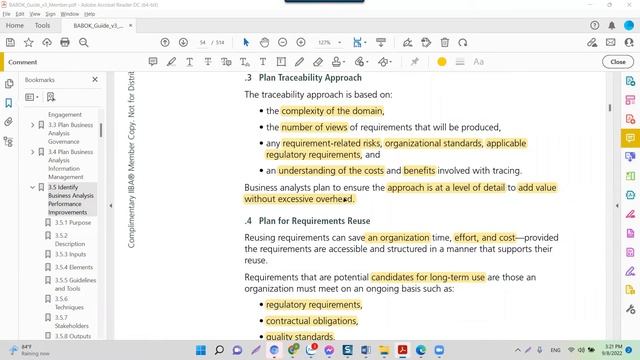Switch to the Home tab
The image size is (640, 360).
pyautogui.click(x=15, y=25)
